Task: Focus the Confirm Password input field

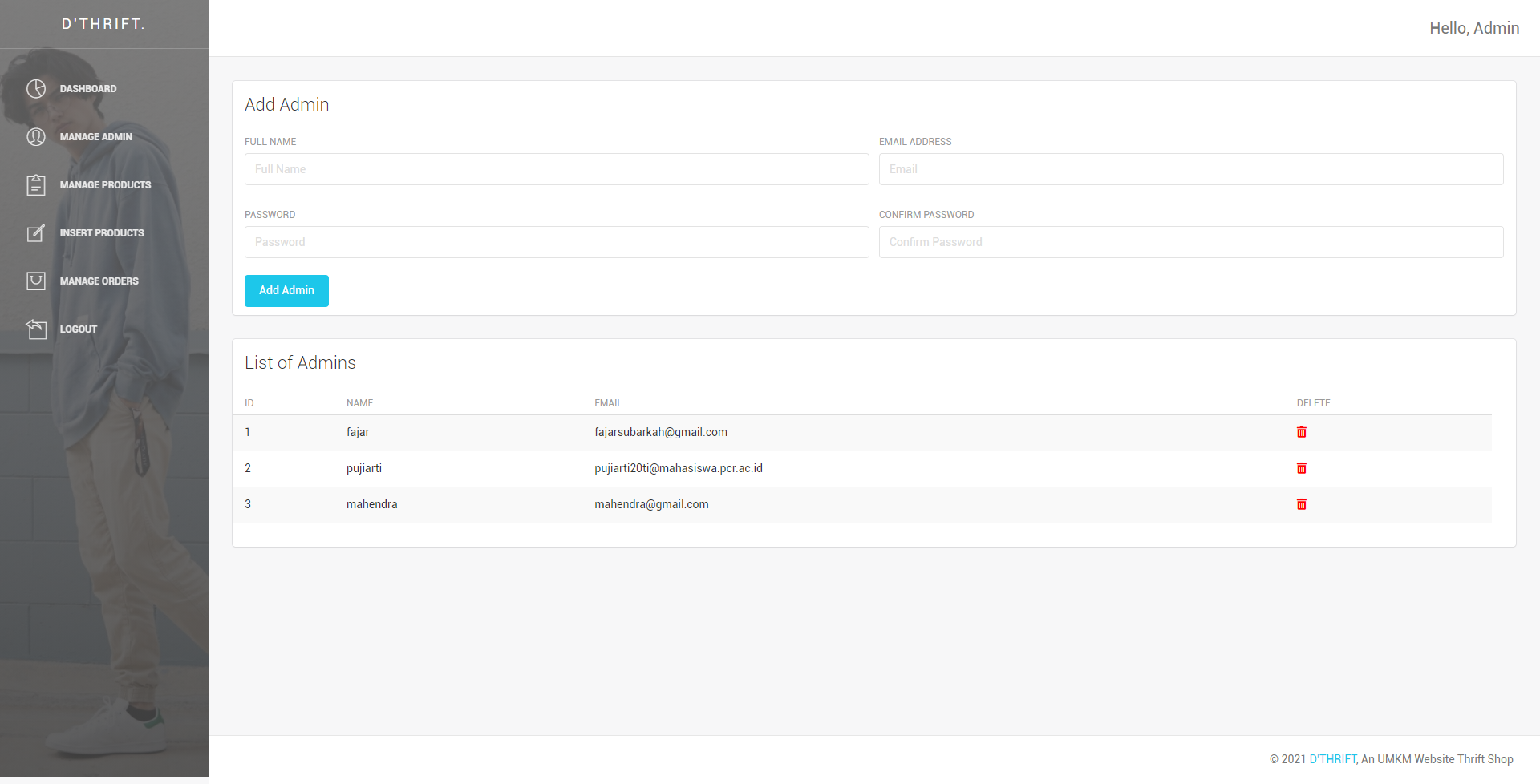Action: coord(1191,241)
